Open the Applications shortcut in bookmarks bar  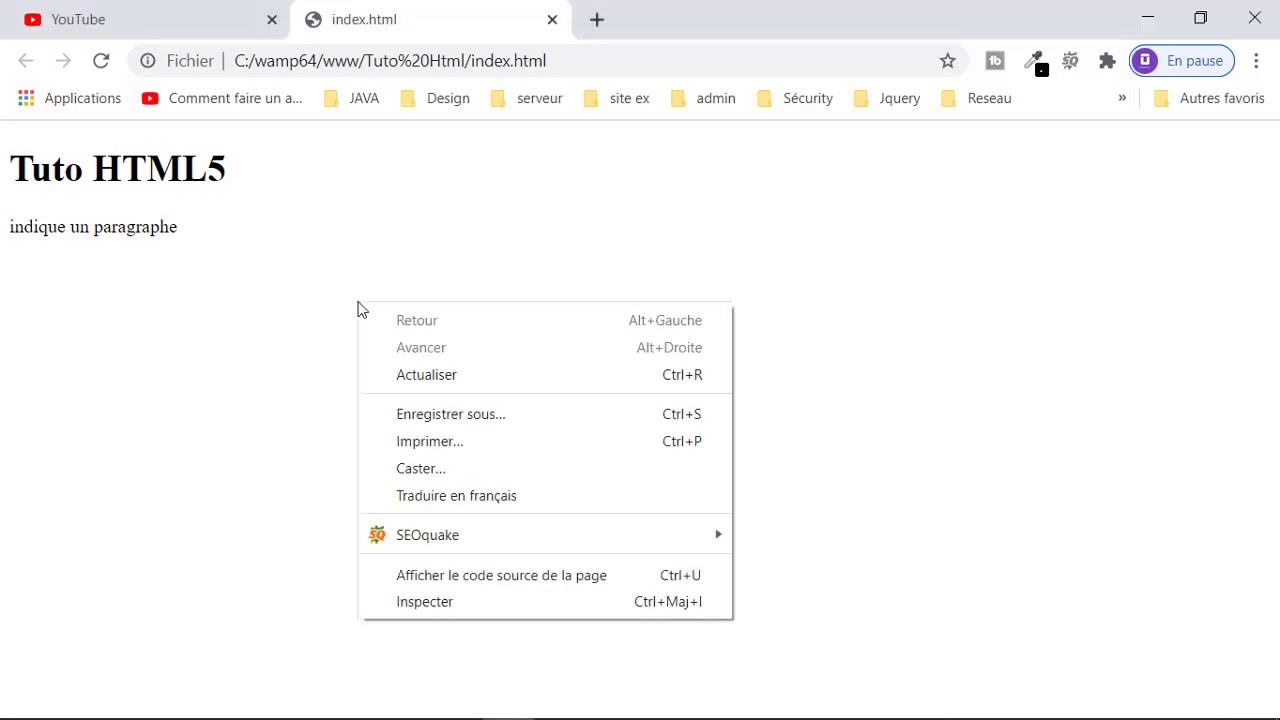pyautogui.click(x=69, y=98)
